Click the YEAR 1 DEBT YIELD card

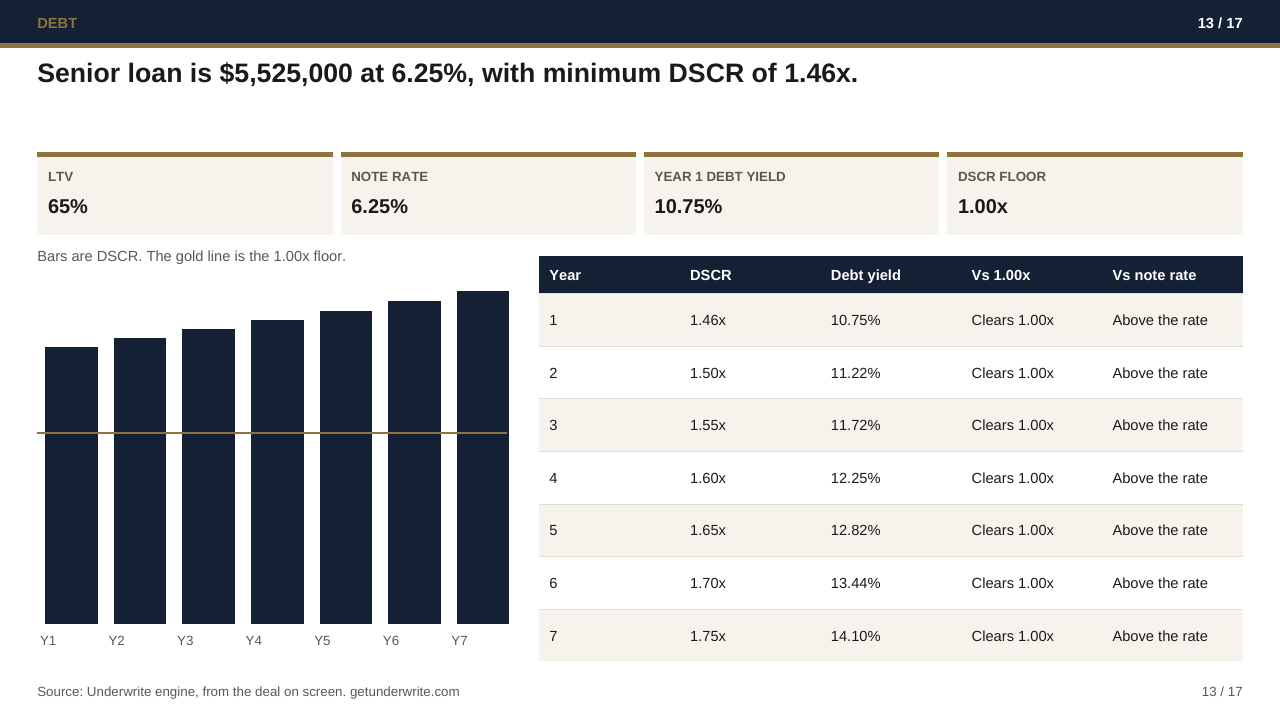(791, 194)
